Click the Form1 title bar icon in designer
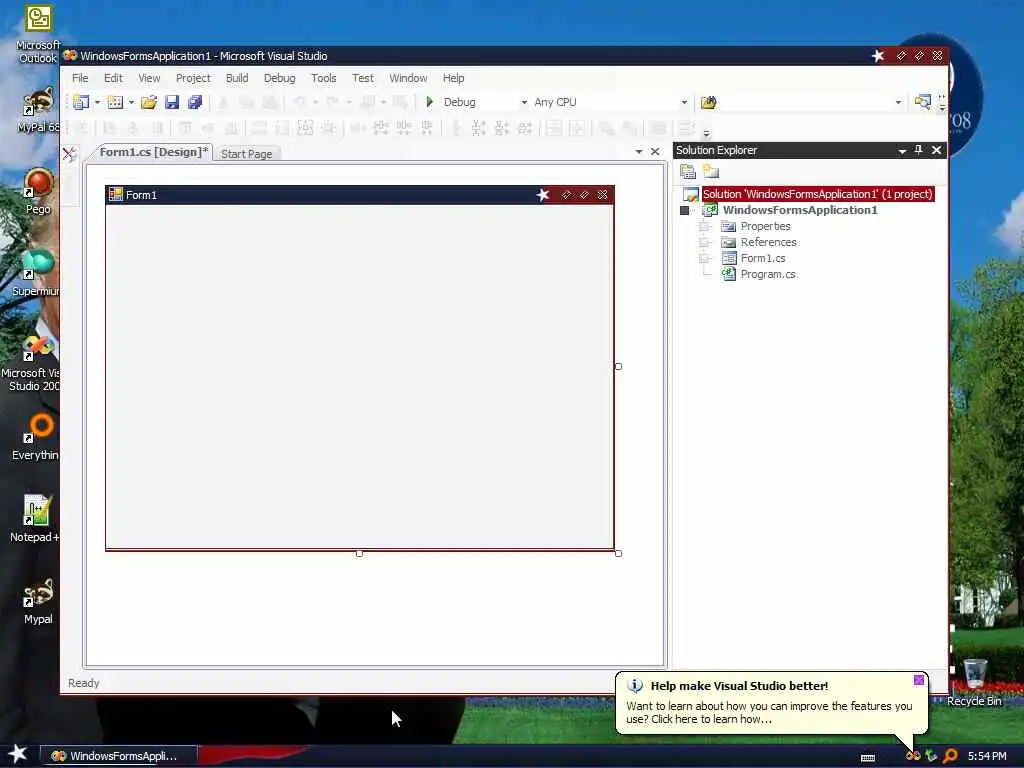The width and height of the screenshot is (1024, 768). (116, 195)
